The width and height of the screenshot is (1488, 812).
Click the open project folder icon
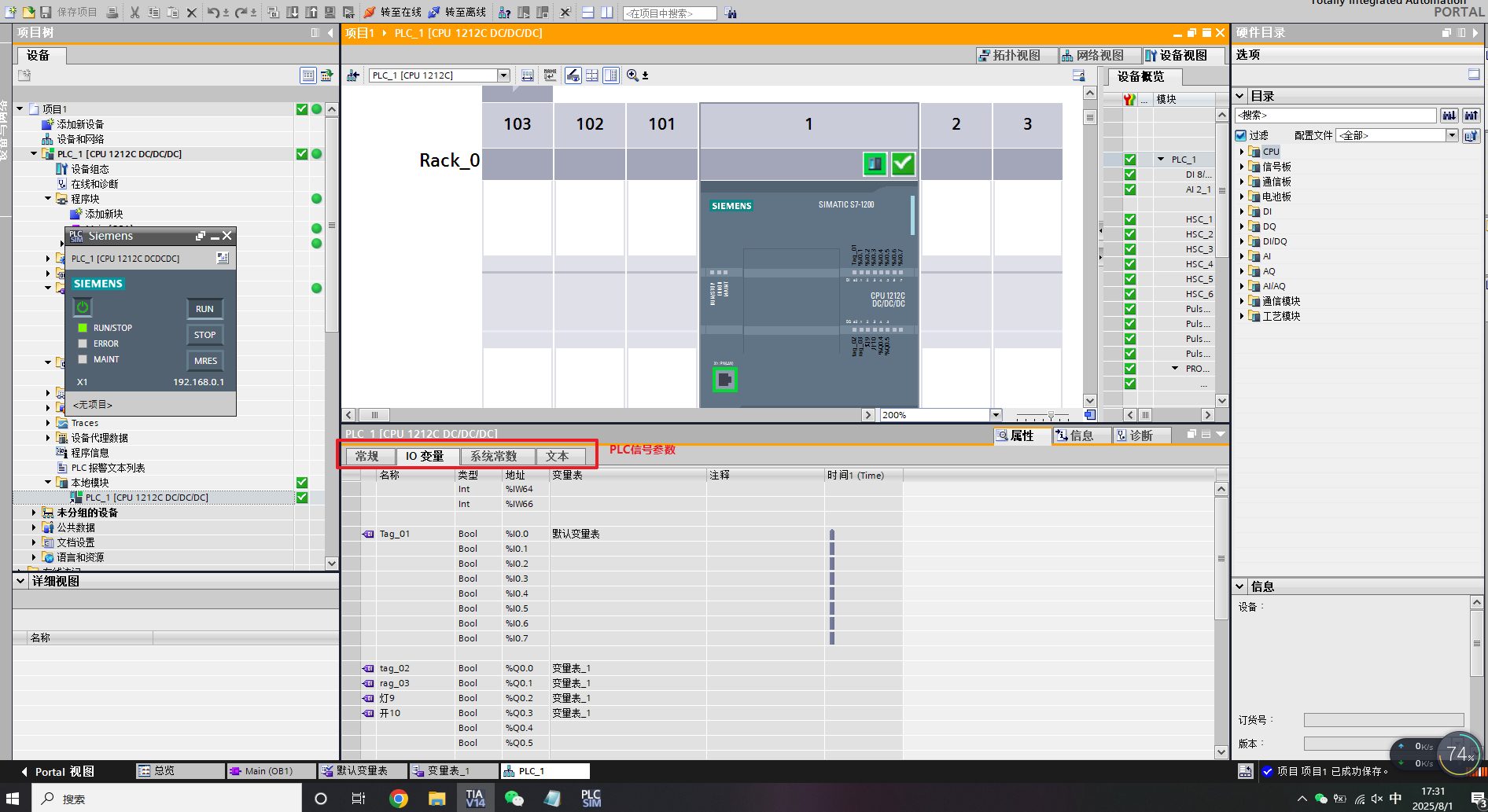(28, 12)
